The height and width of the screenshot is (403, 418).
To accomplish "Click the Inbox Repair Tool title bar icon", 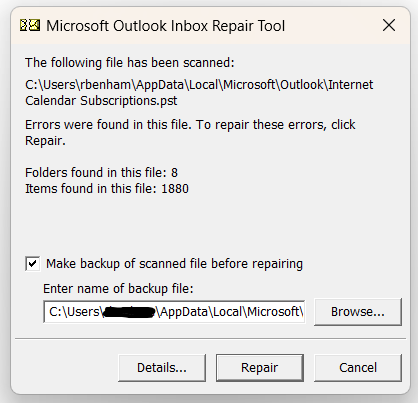I will (30, 25).
